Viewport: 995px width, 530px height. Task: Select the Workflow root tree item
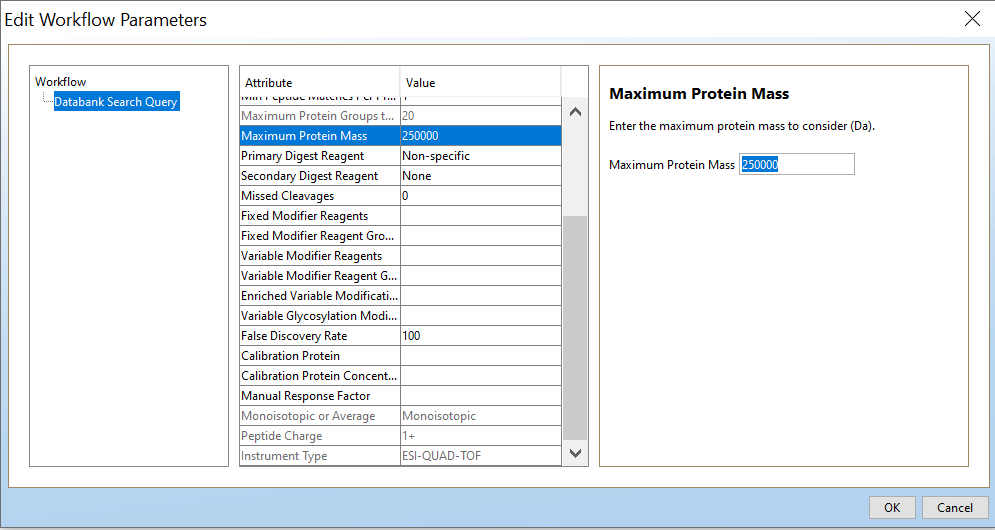click(61, 82)
